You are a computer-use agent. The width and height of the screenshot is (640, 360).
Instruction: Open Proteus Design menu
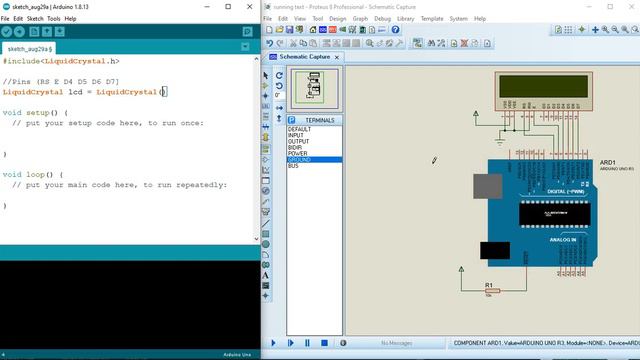click(x=338, y=19)
